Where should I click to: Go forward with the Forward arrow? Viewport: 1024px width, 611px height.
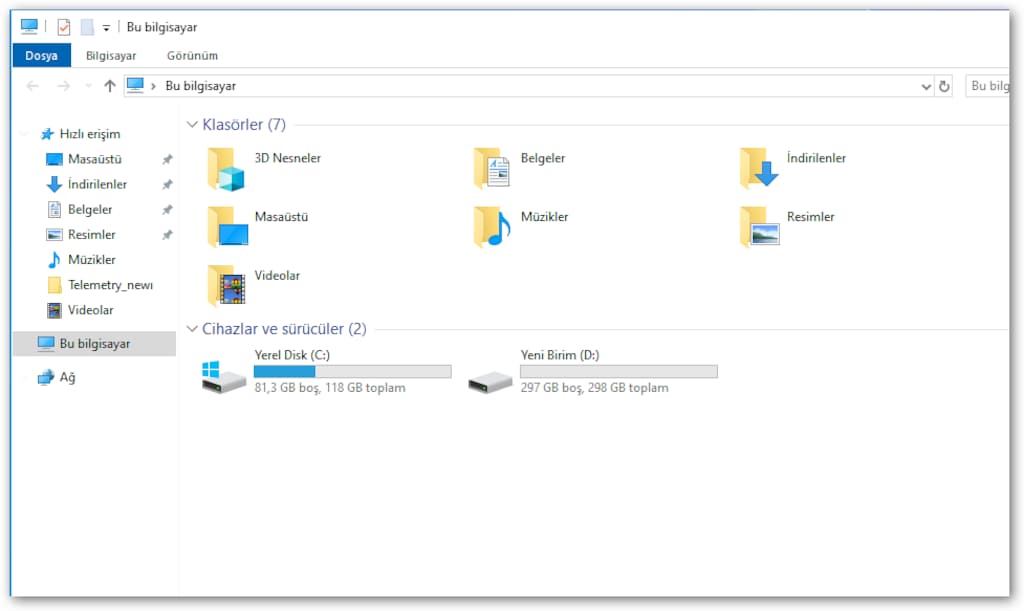63,86
